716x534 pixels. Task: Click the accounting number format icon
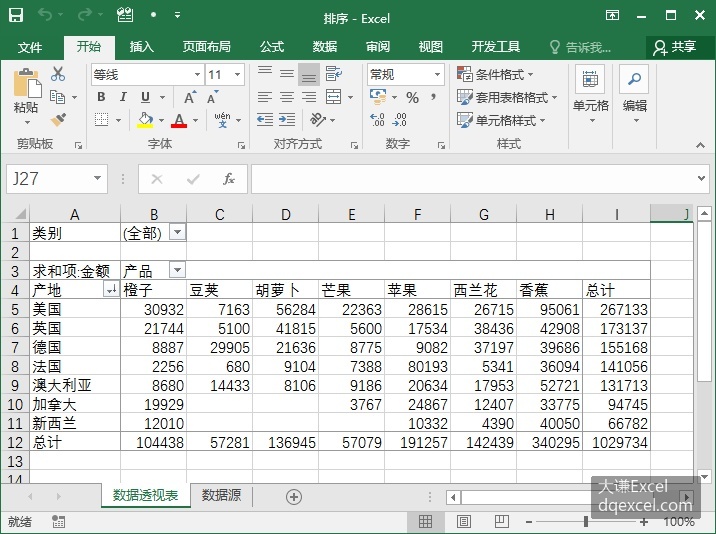pos(378,96)
